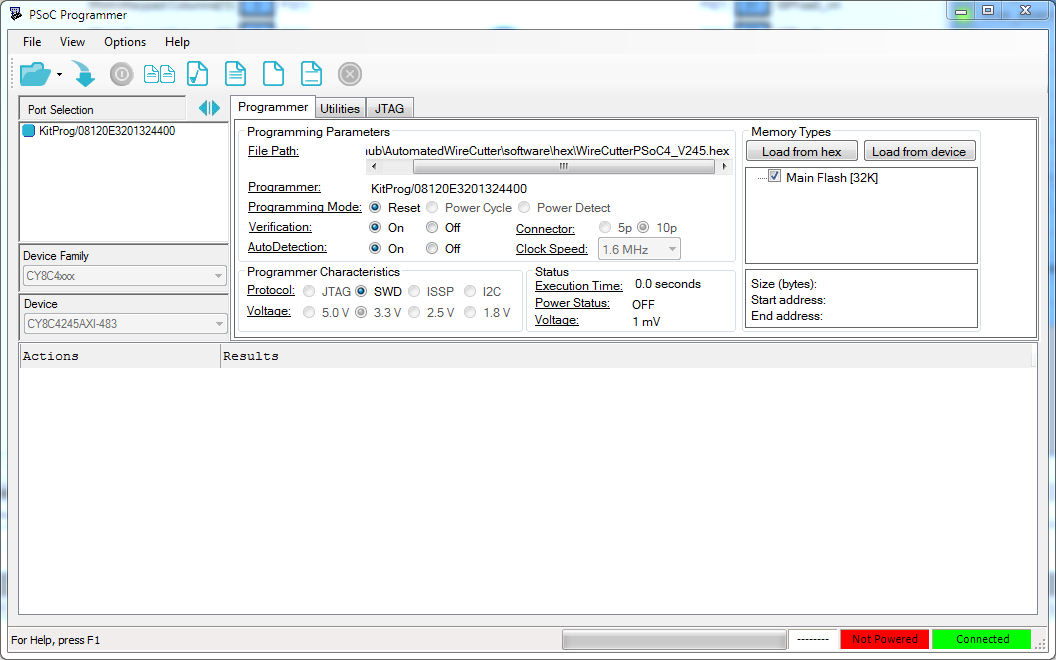
Task: Click the blue KitProg port icon
Action: pyautogui.click(x=28, y=131)
